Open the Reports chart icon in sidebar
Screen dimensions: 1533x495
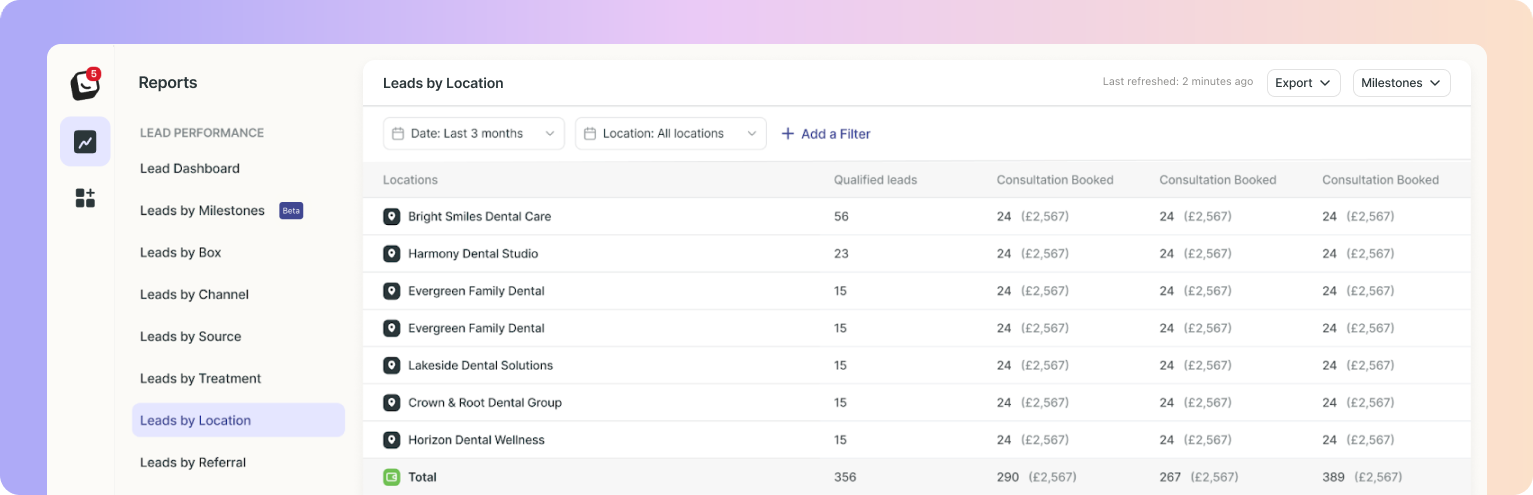[85, 142]
